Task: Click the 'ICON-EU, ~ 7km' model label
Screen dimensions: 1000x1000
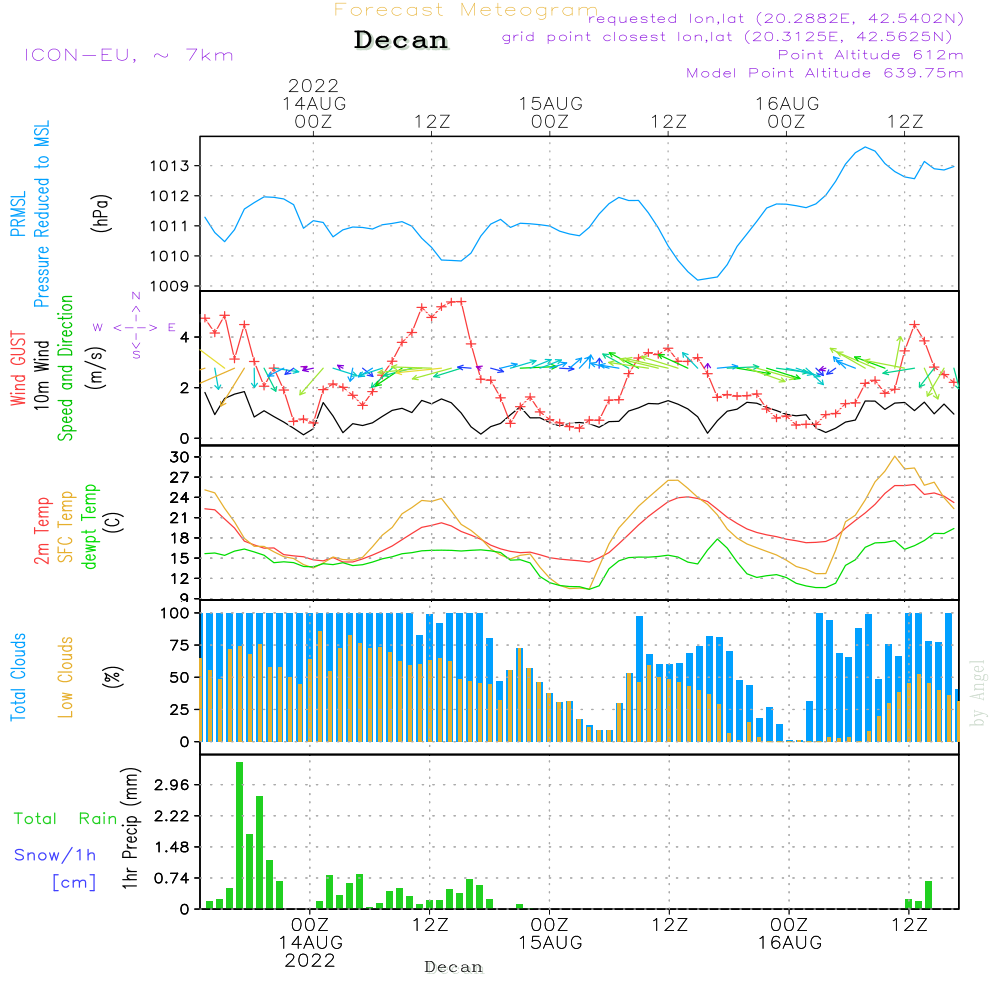Action: (129, 55)
